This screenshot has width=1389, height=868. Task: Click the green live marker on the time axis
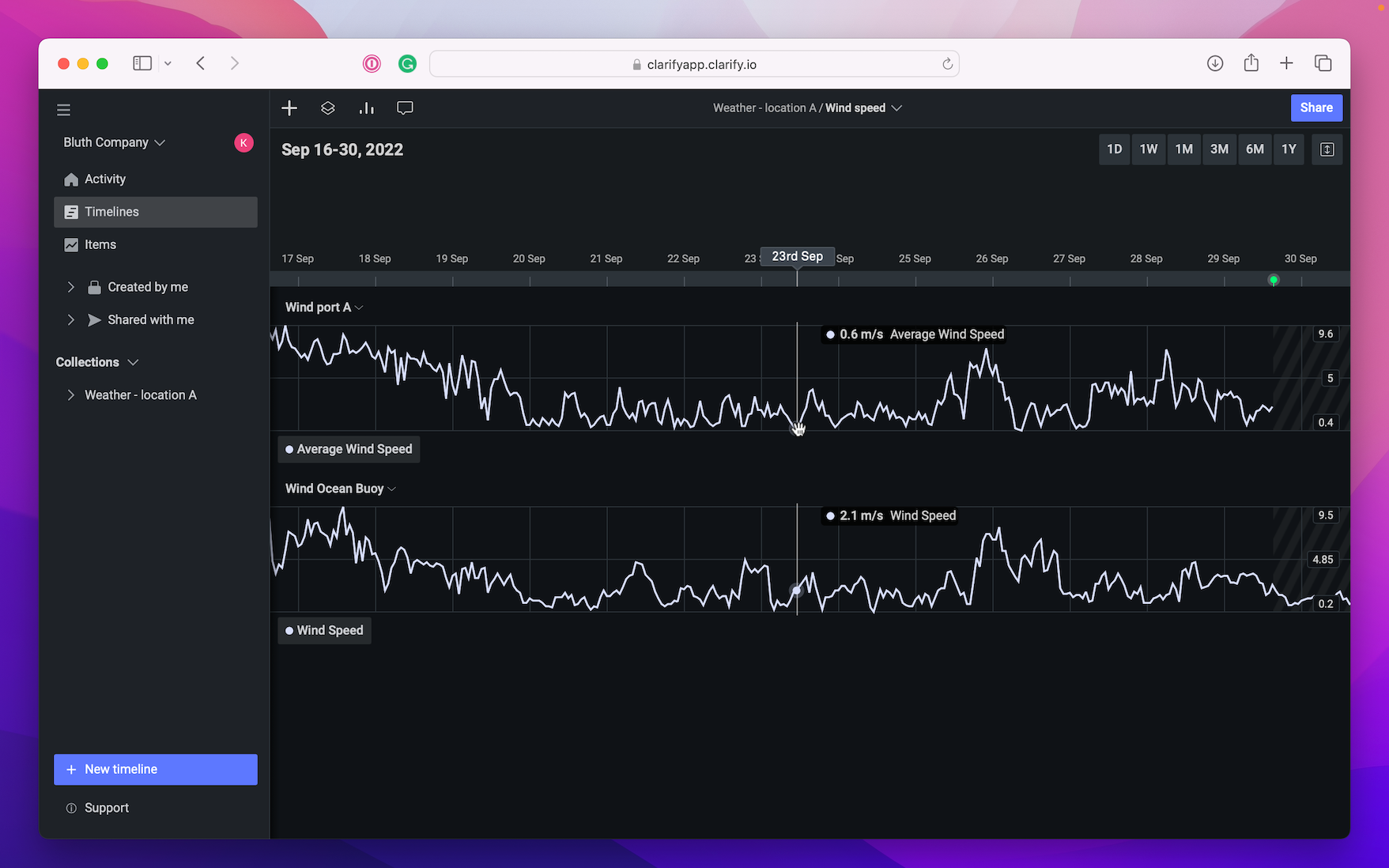[1273, 280]
